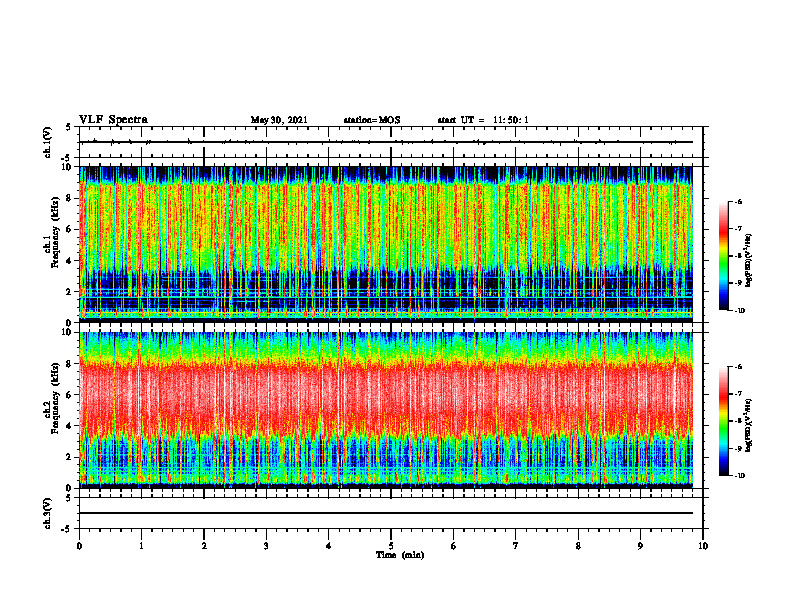This screenshot has width=792, height=612.
Task: Click the "7" minute tick label
Action: coord(516,546)
